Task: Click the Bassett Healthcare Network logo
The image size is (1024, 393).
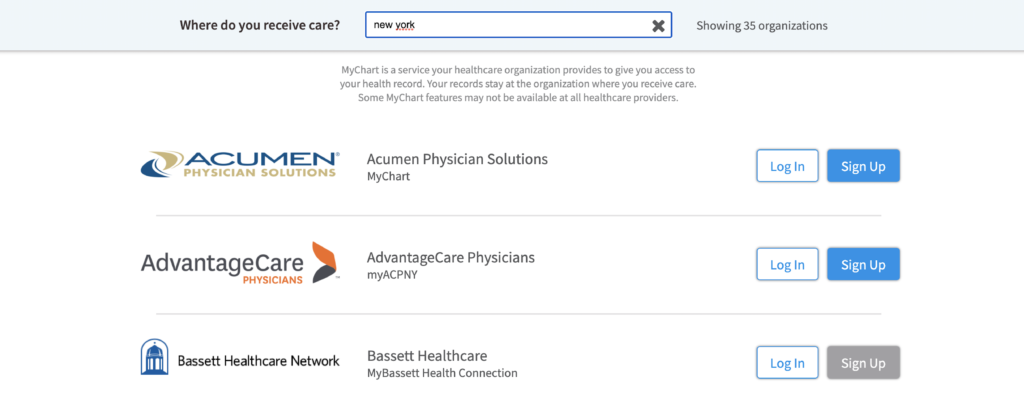Action: coord(240,357)
